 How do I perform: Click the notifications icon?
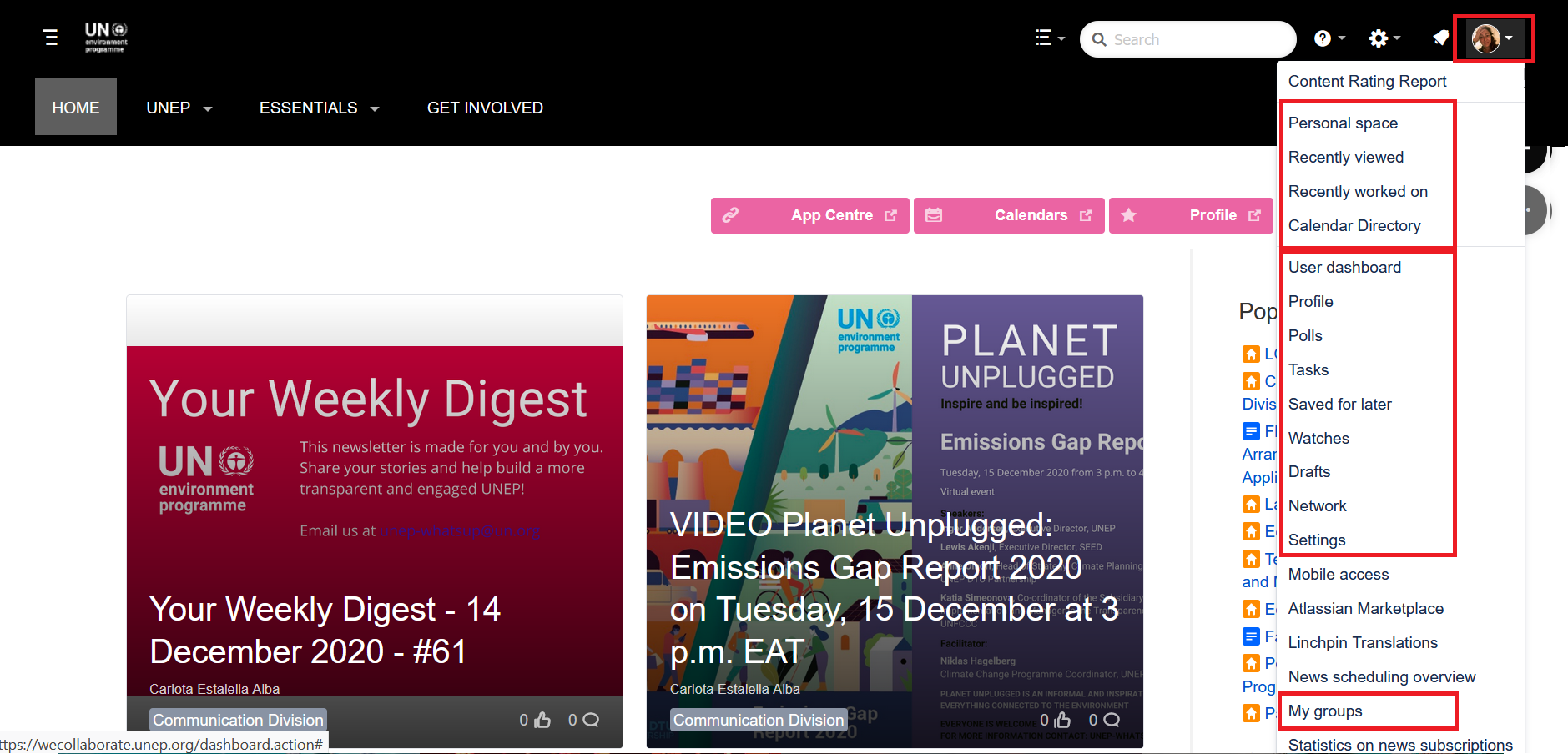tap(1440, 38)
